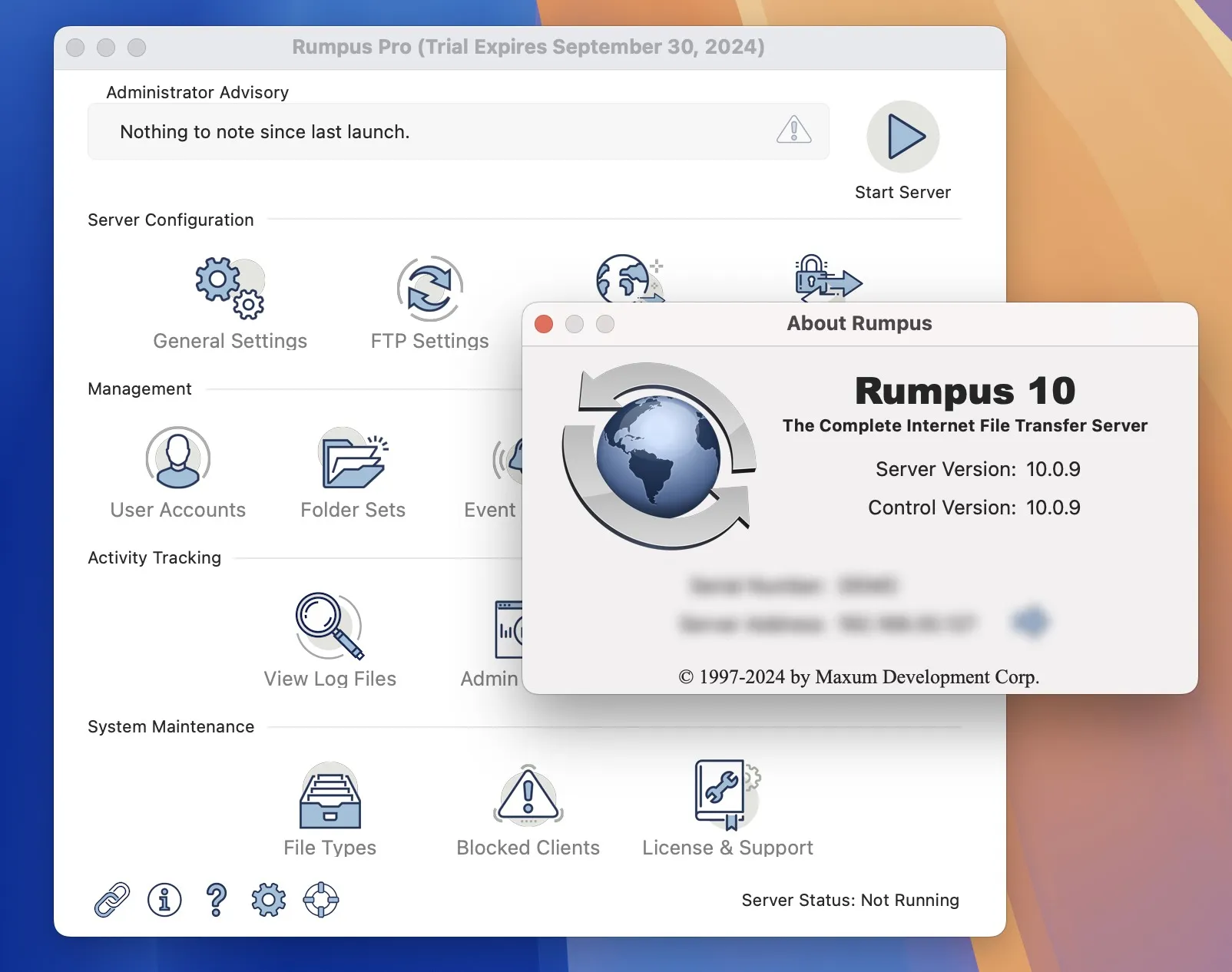Image resolution: width=1232 pixels, height=972 pixels.
Task: Click License & Support label
Action: point(727,848)
